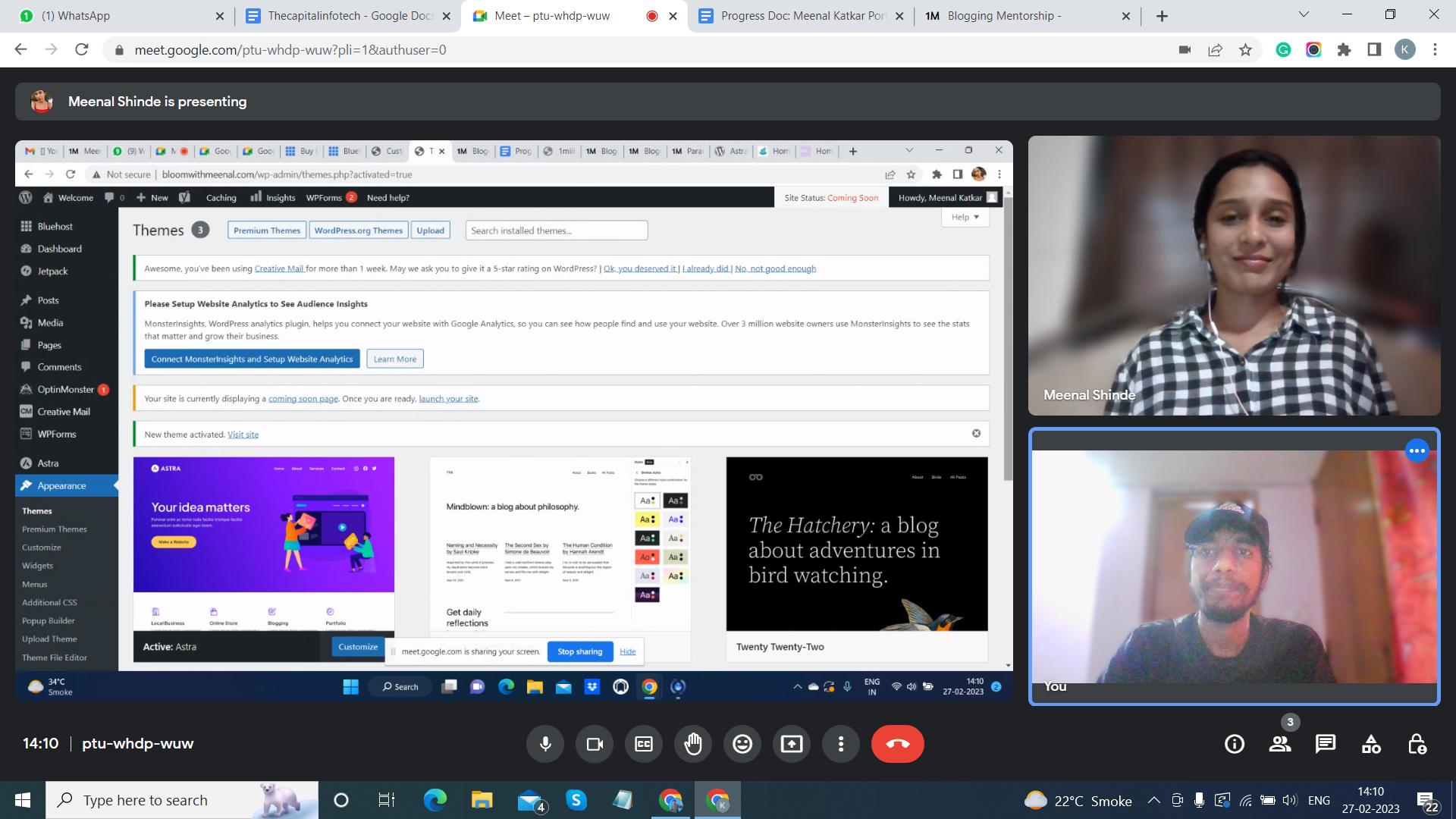Screen dimensions: 1456x819
Task: Reload the Meet page
Action: (x=82, y=49)
